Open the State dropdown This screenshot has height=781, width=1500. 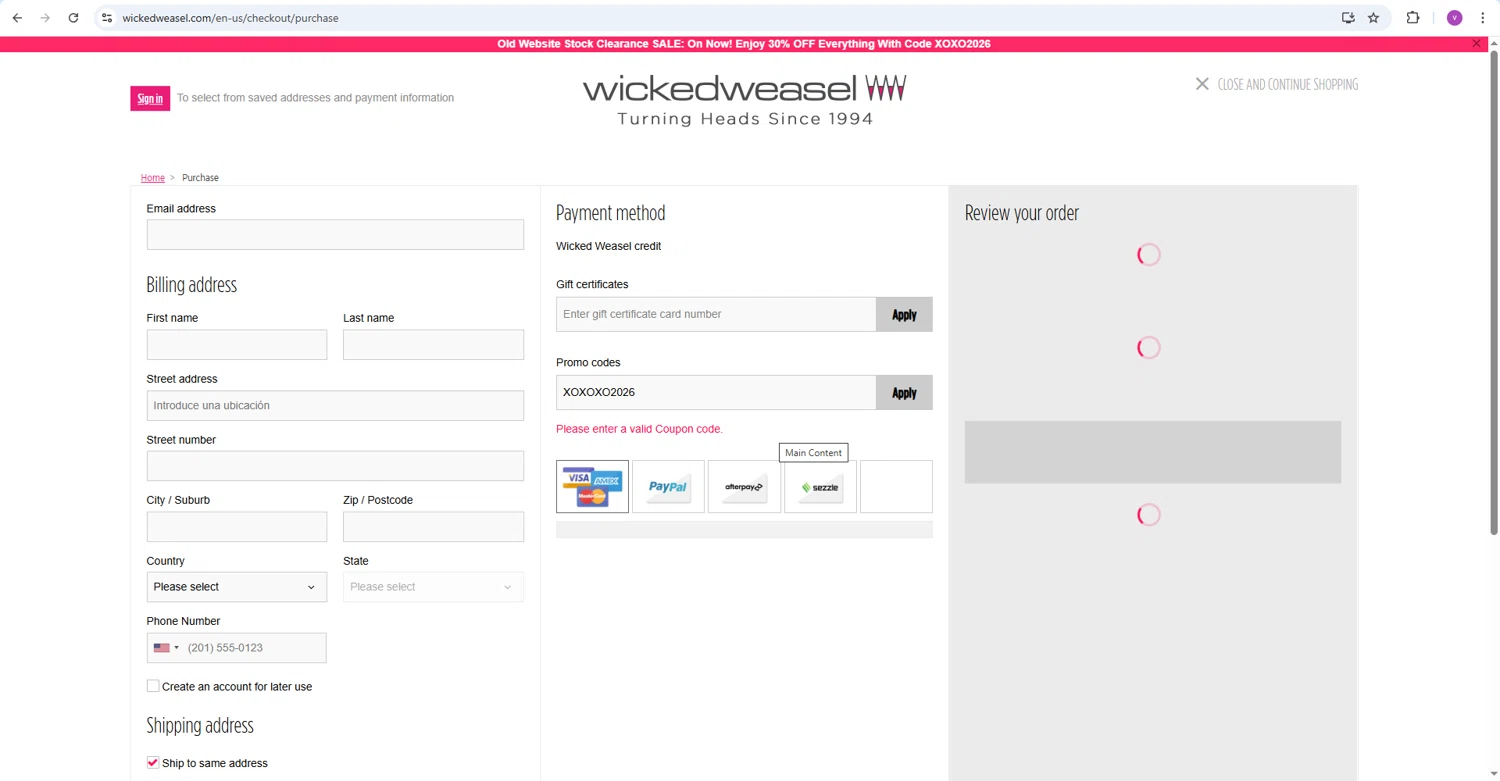[x=433, y=587]
